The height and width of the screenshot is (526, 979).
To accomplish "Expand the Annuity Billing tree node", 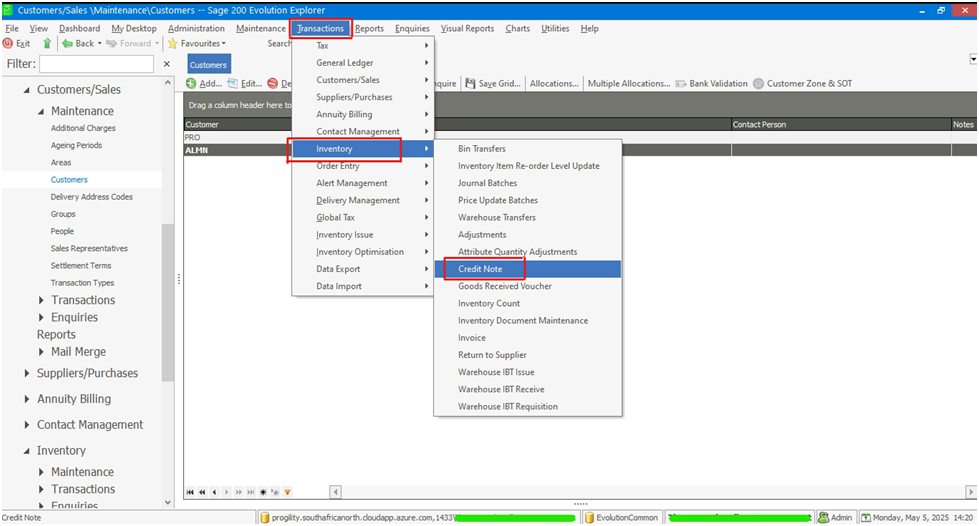I will [x=27, y=399].
